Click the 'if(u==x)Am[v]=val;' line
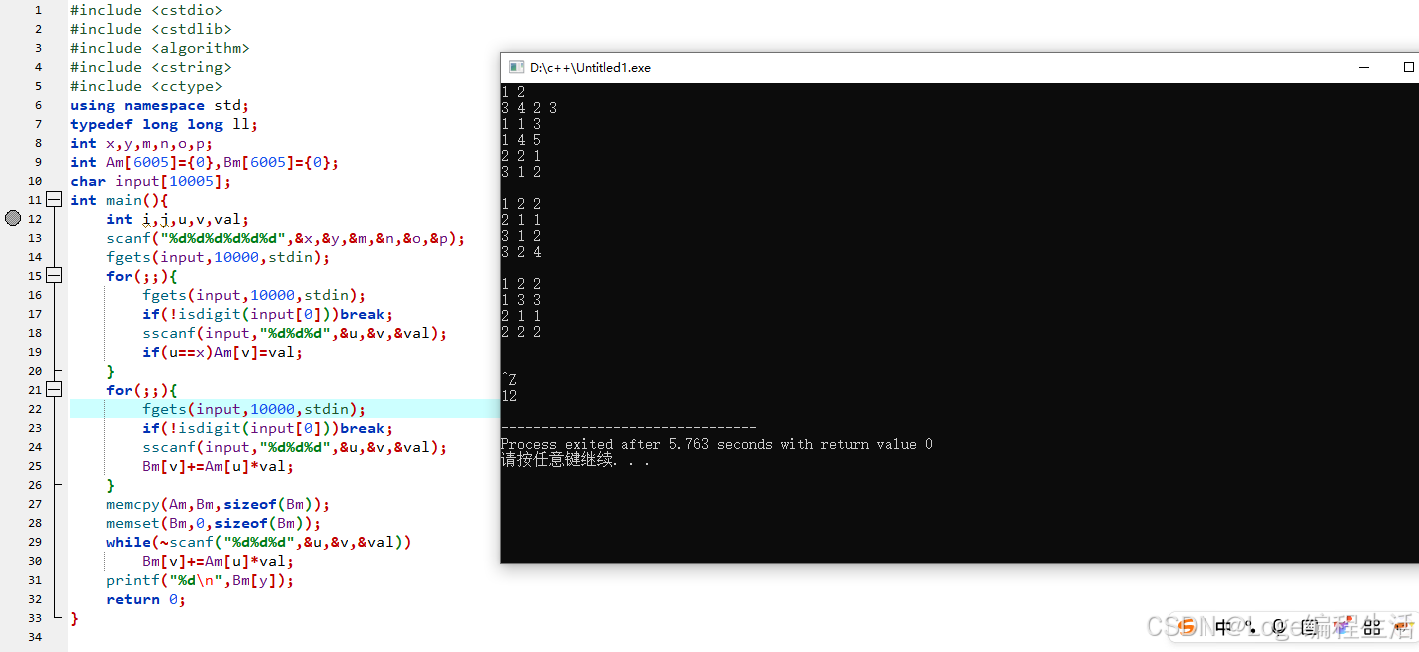This screenshot has width=1419, height=652. pyautogui.click(x=222, y=352)
